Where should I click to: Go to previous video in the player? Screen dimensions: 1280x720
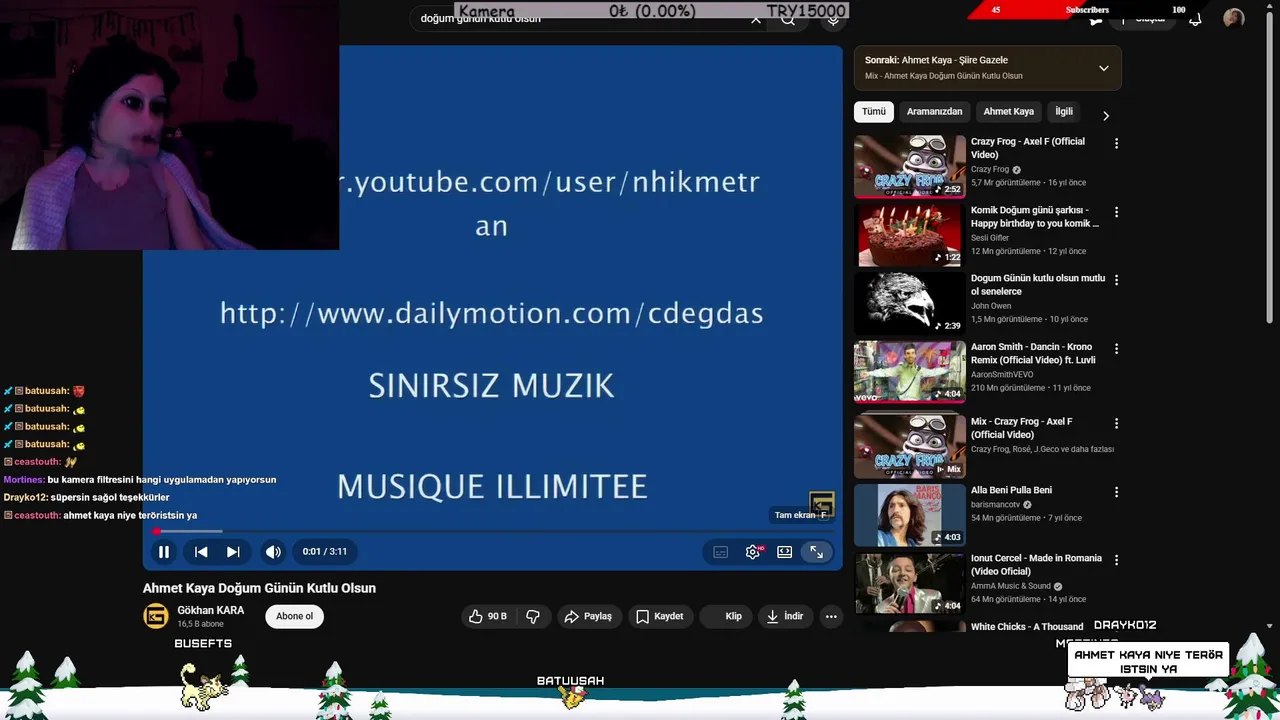click(201, 551)
